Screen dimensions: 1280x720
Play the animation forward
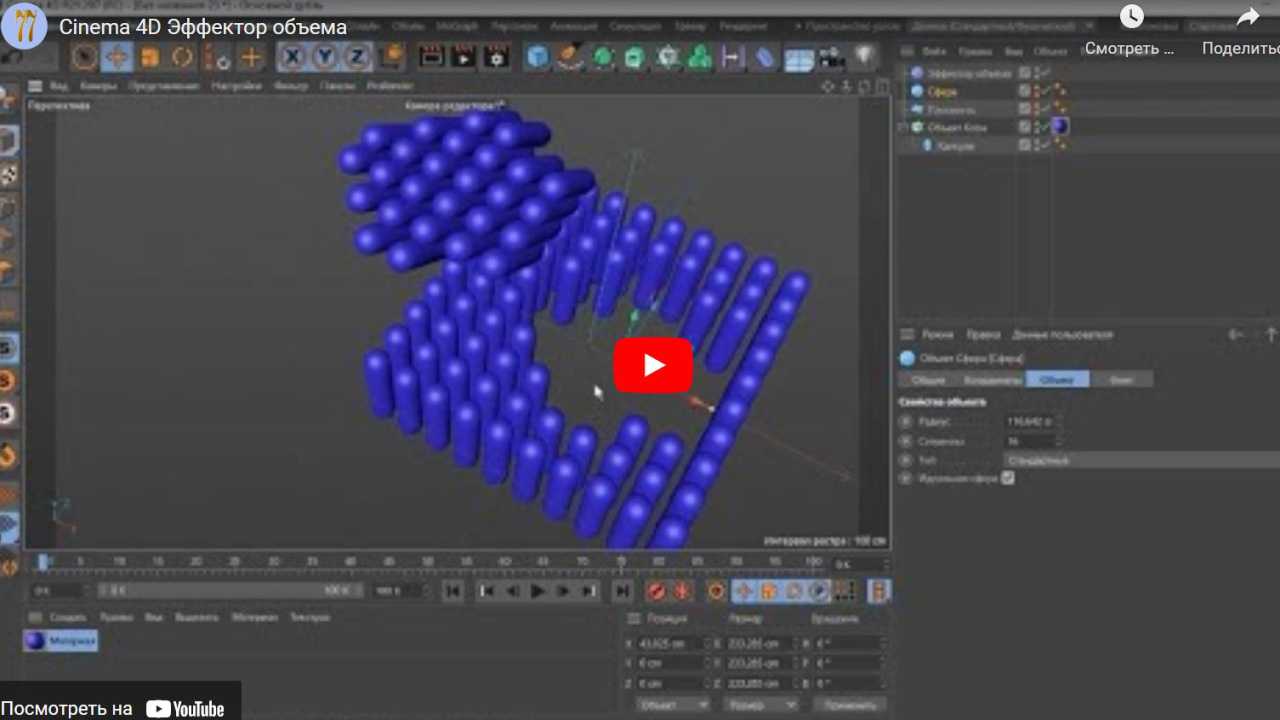click(538, 591)
